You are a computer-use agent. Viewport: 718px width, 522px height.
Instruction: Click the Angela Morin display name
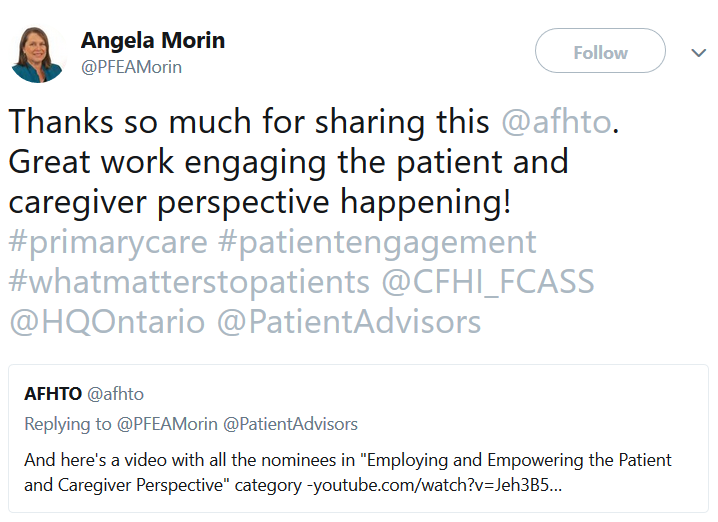[152, 41]
